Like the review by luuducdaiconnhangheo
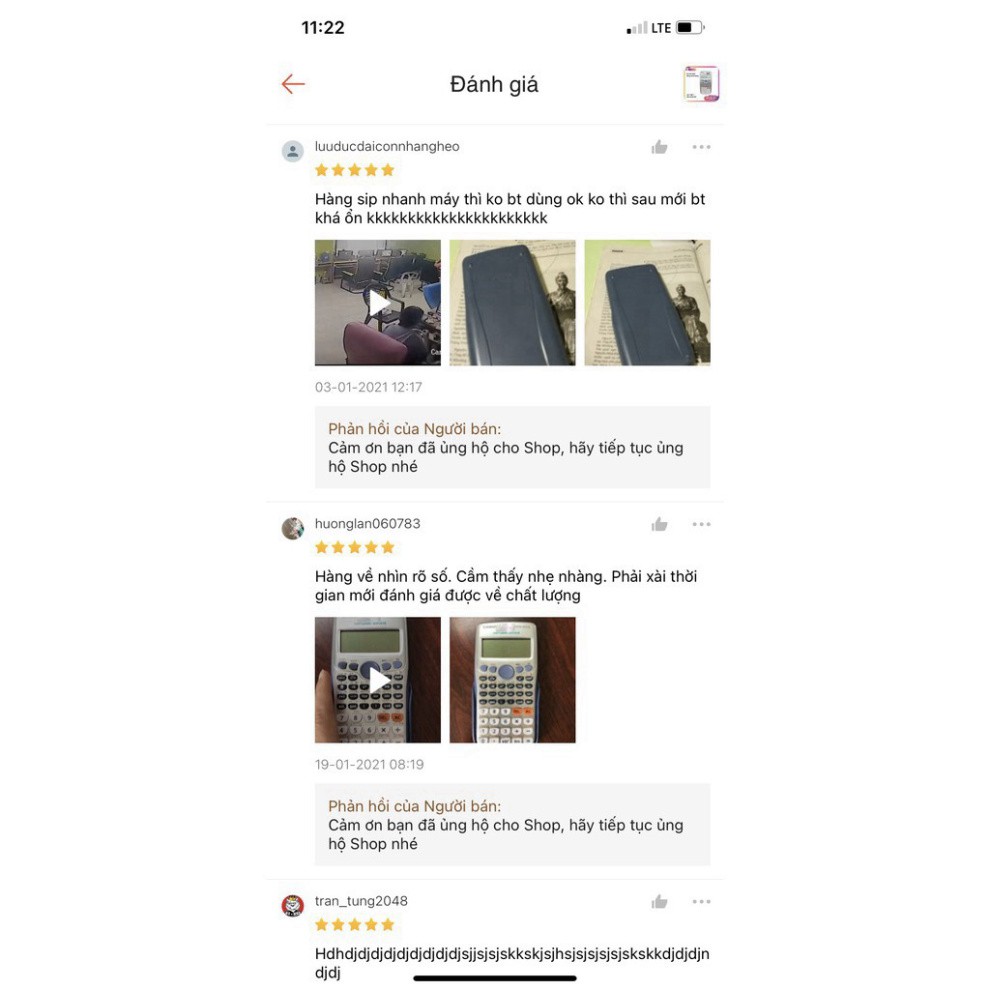Image resolution: width=990 pixels, height=990 pixels. tap(659, 147)
